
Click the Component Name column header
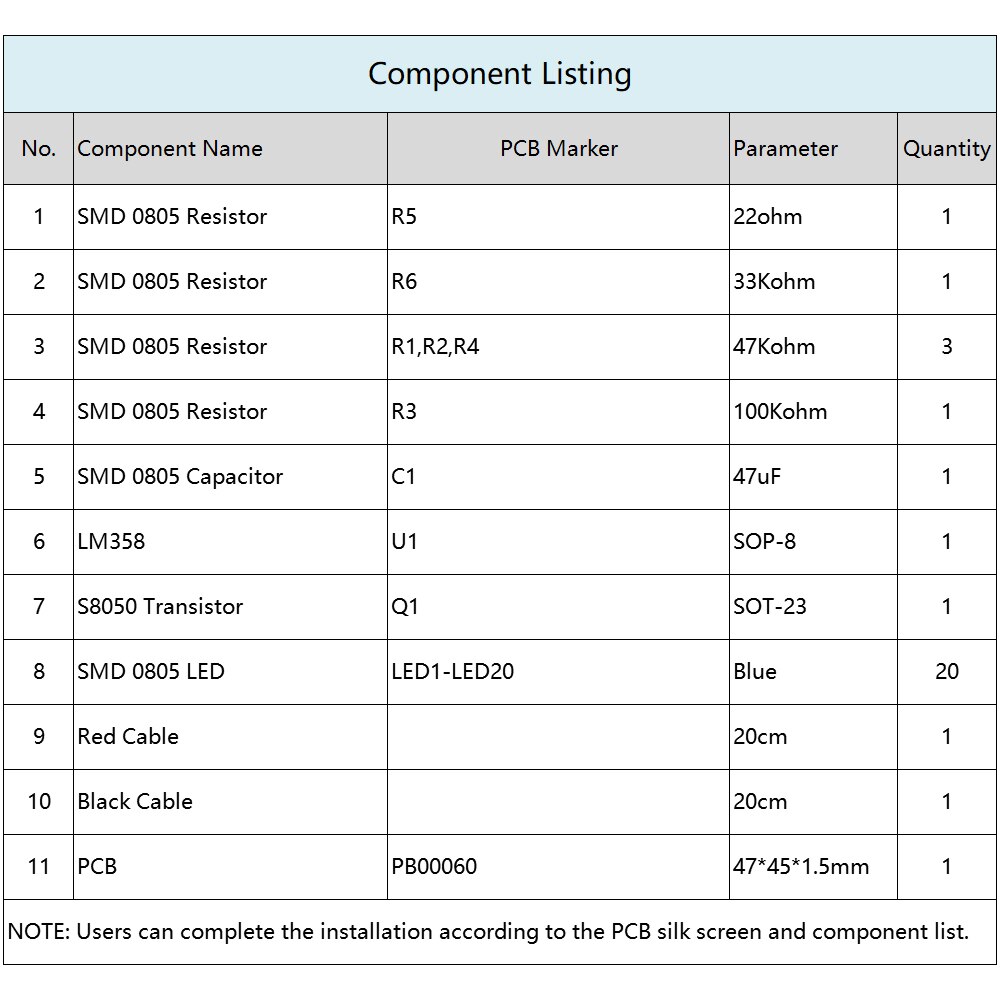tap(170, 149)
